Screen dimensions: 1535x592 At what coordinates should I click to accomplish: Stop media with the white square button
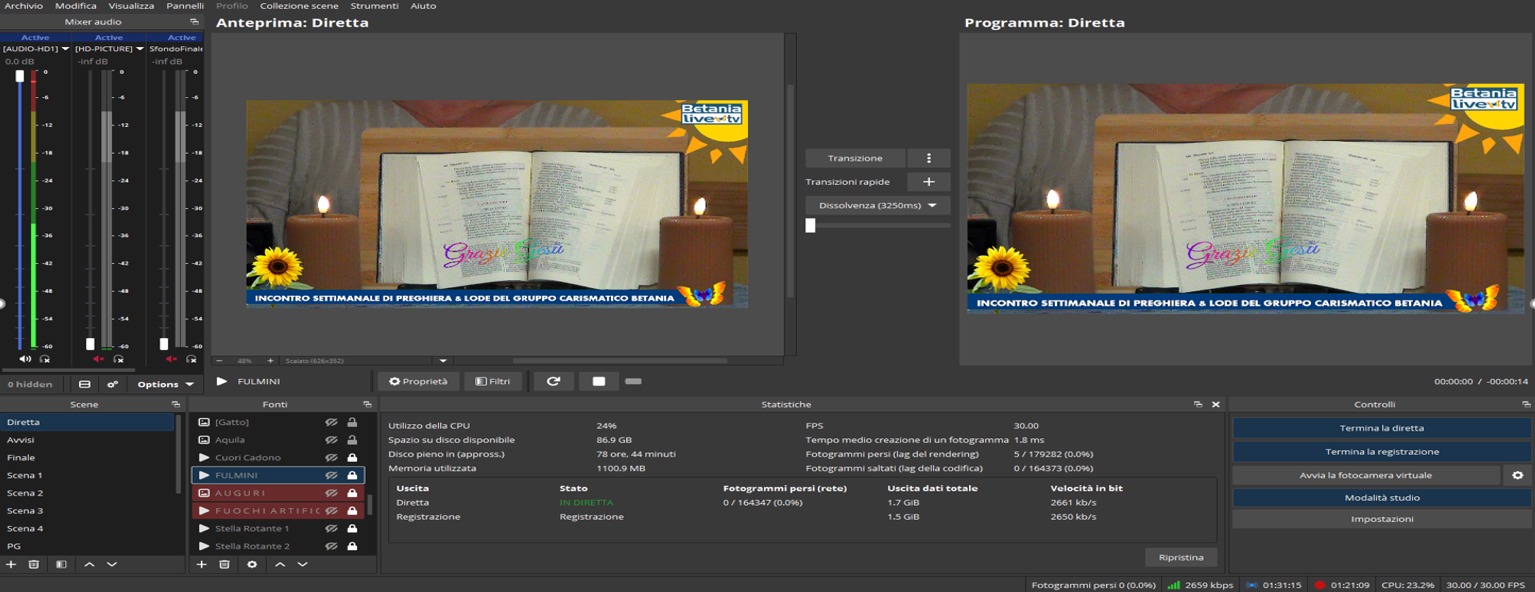click(598, 381)
